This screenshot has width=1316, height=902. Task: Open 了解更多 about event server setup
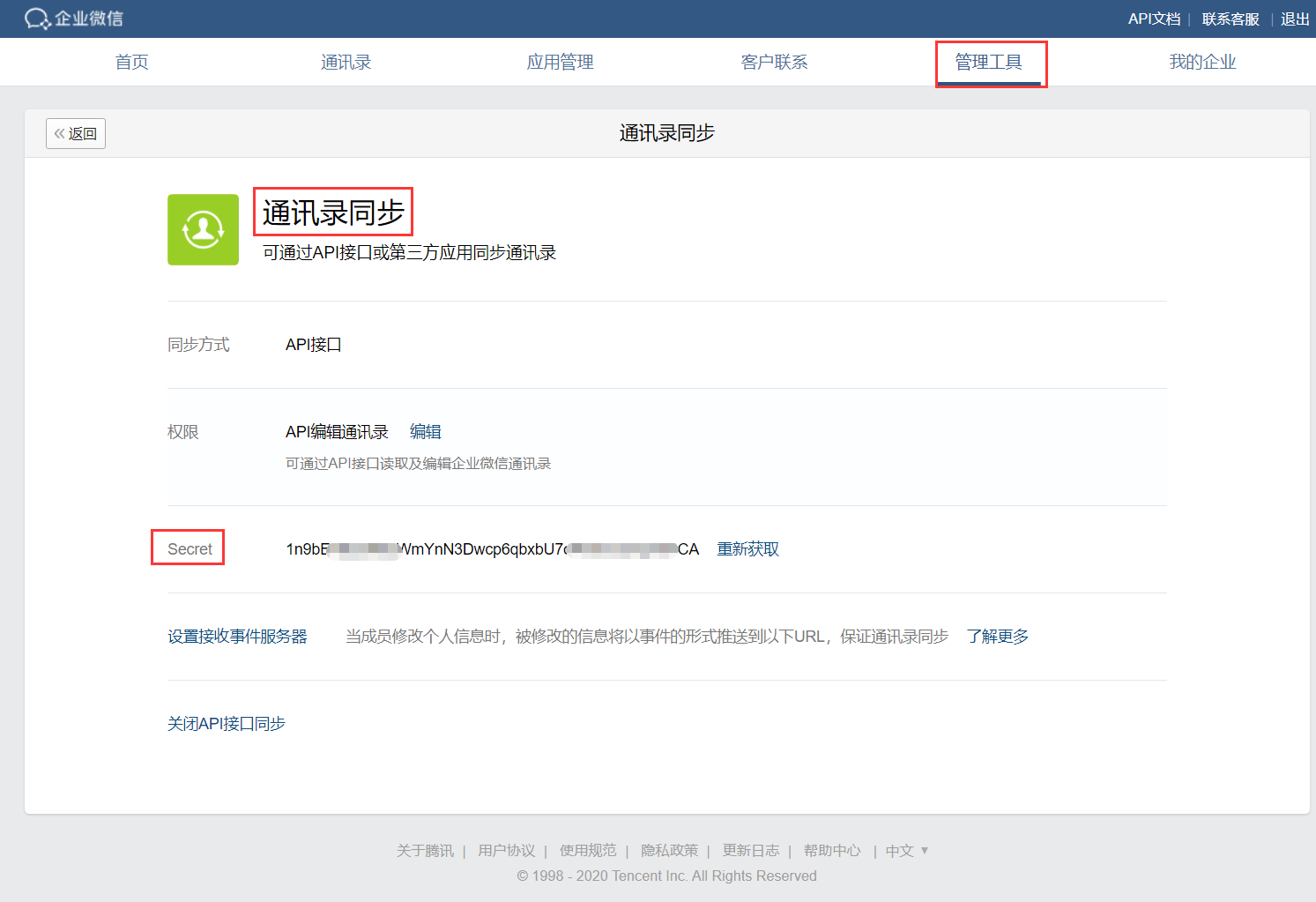tap(997, 637)
